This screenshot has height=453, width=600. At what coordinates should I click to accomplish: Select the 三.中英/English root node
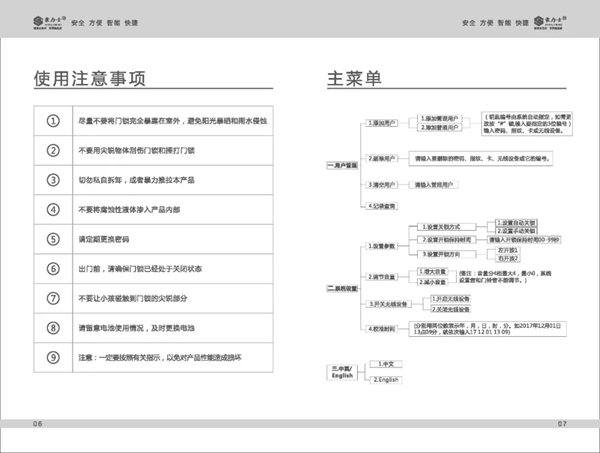[x=342, y=372]
